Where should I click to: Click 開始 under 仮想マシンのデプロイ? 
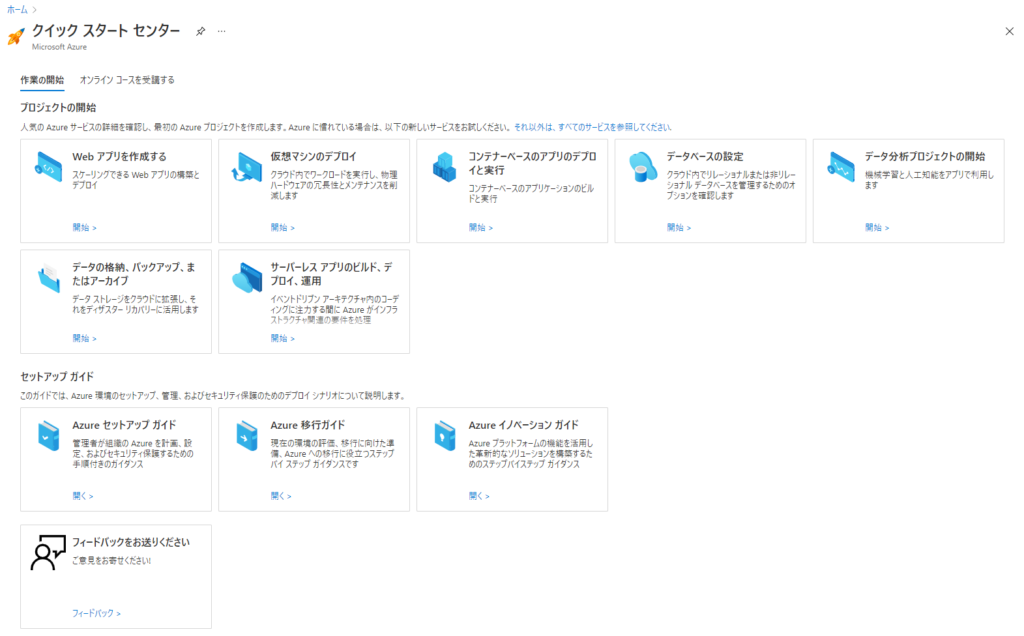coord(283,227)
